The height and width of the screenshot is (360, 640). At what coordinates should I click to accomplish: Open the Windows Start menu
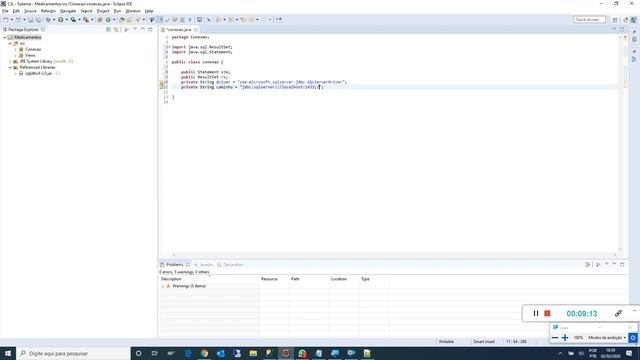8,353
